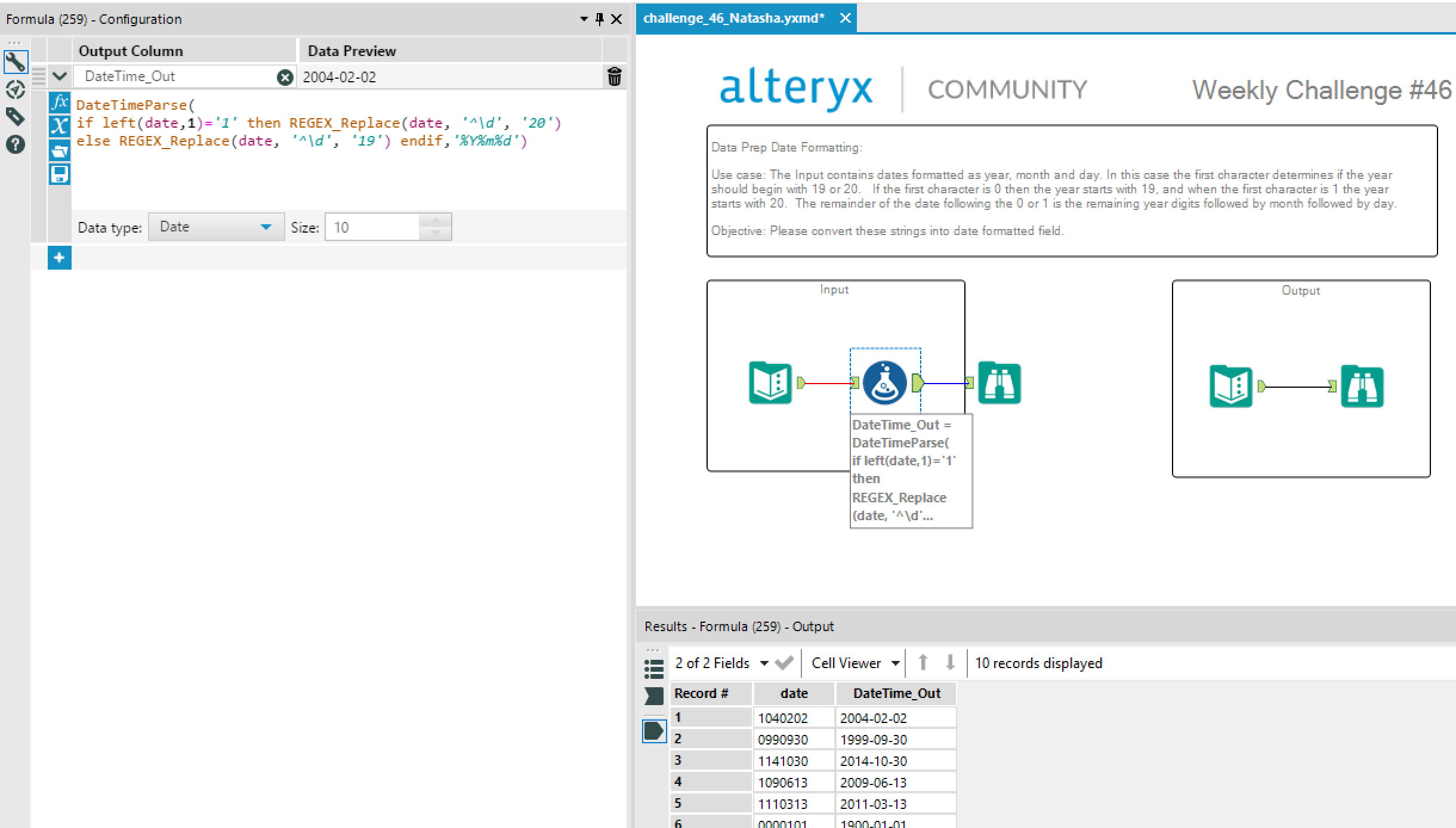Delete the DateTime_Out expression with trash icon

click(614, 77)
